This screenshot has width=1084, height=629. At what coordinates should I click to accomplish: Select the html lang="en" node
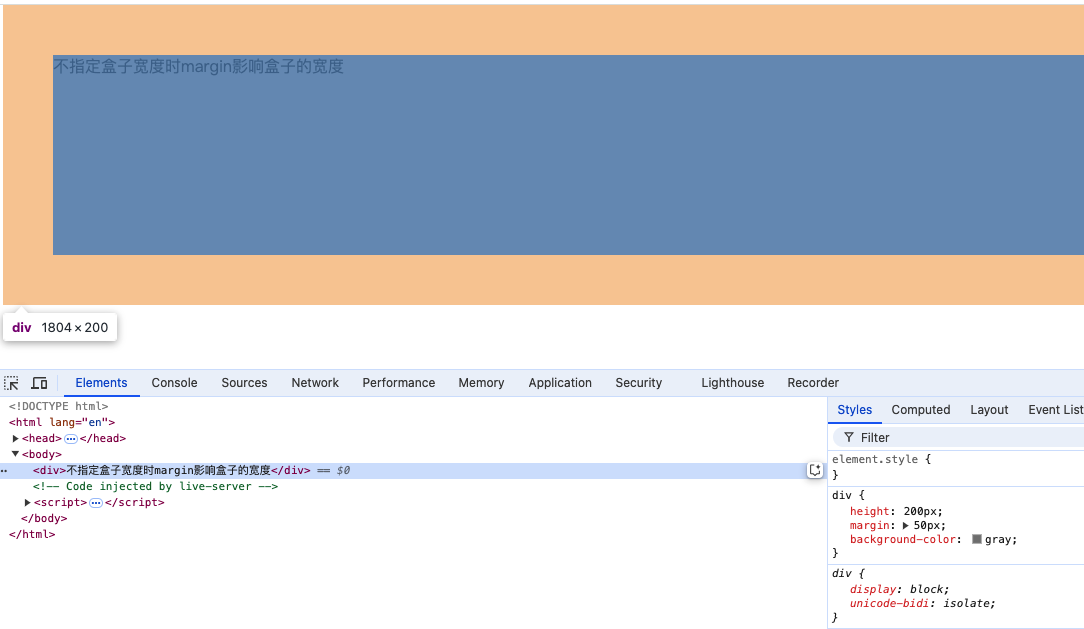click(62, 422)
